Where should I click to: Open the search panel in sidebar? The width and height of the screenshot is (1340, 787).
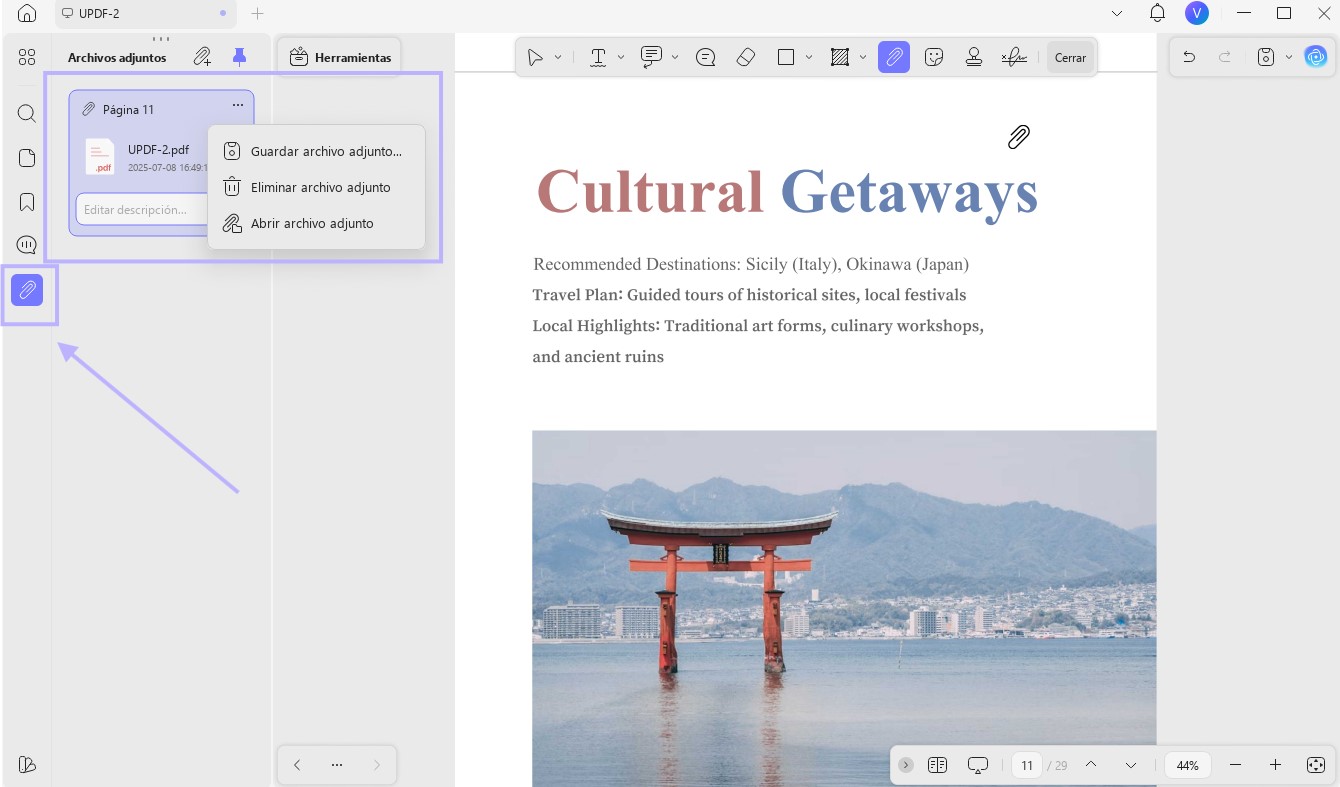pos(27,113)
